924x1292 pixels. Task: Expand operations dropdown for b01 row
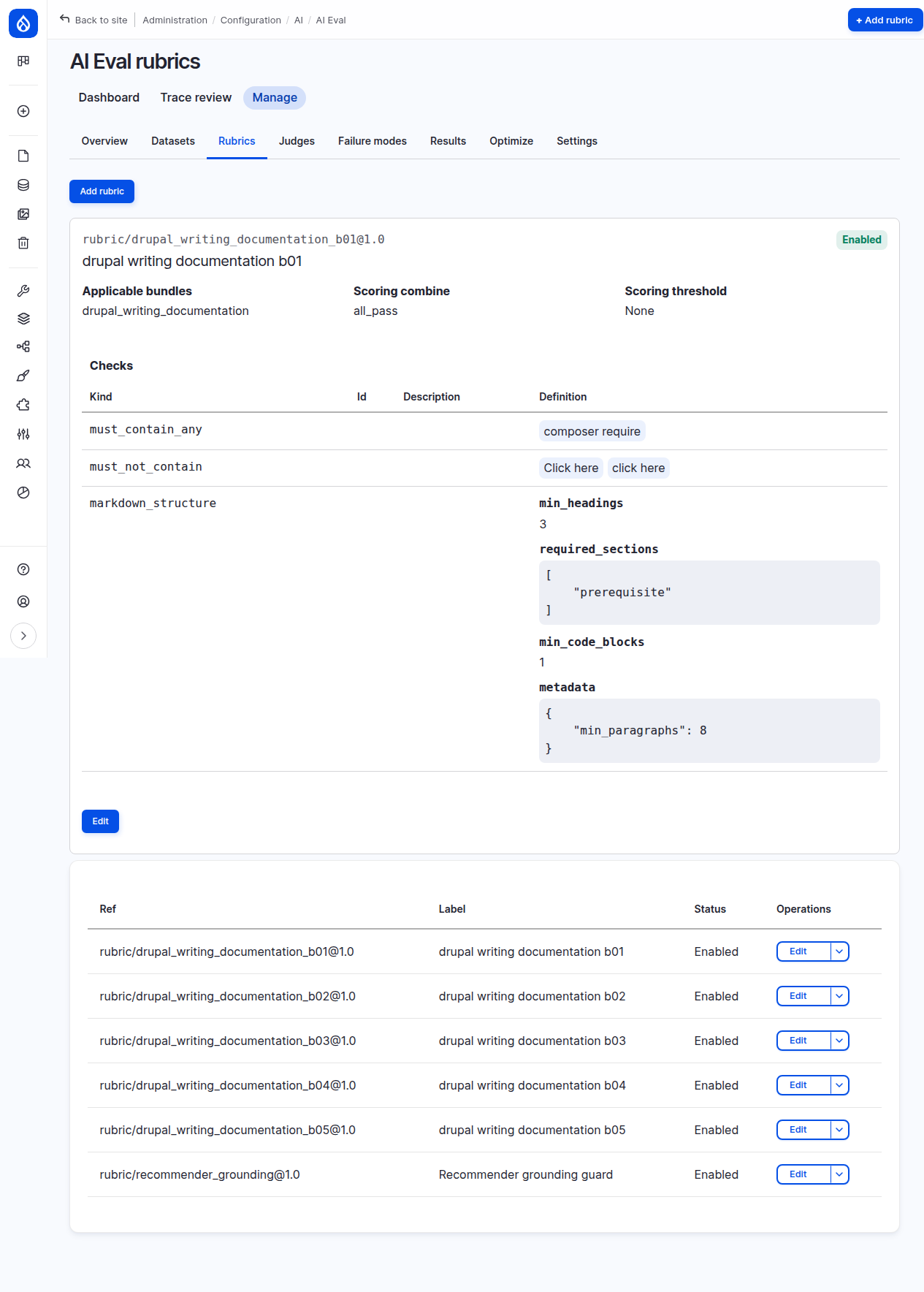pos(839,951)
